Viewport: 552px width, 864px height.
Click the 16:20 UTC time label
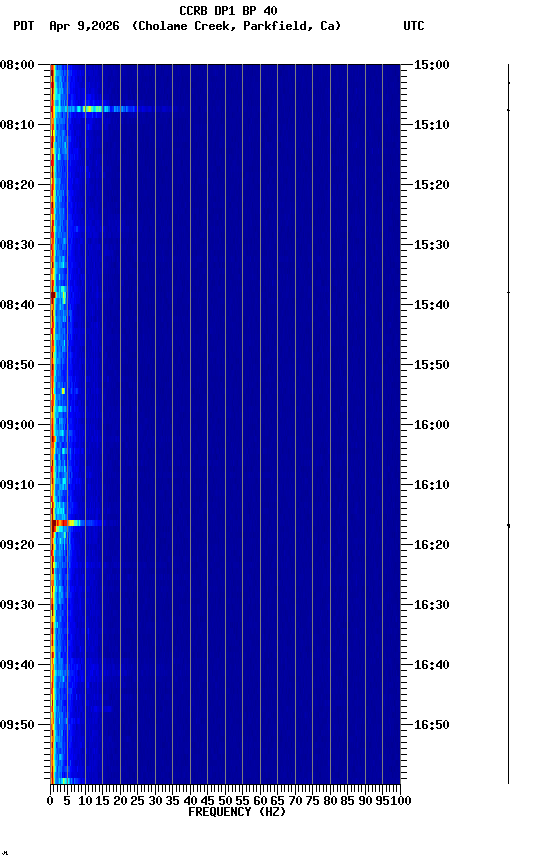tap(432, 545)
